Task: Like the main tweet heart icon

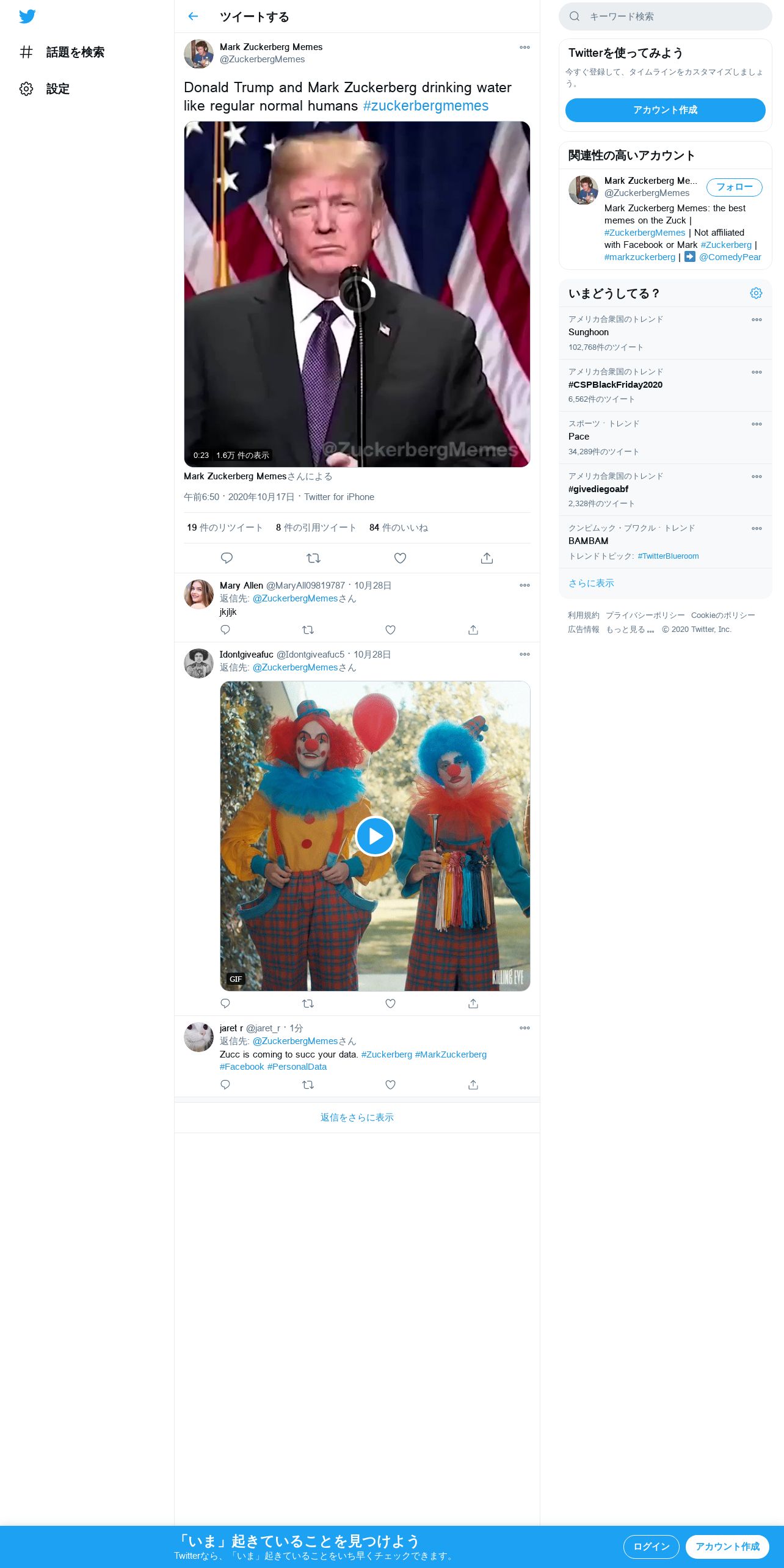Action: pos(400,558)
